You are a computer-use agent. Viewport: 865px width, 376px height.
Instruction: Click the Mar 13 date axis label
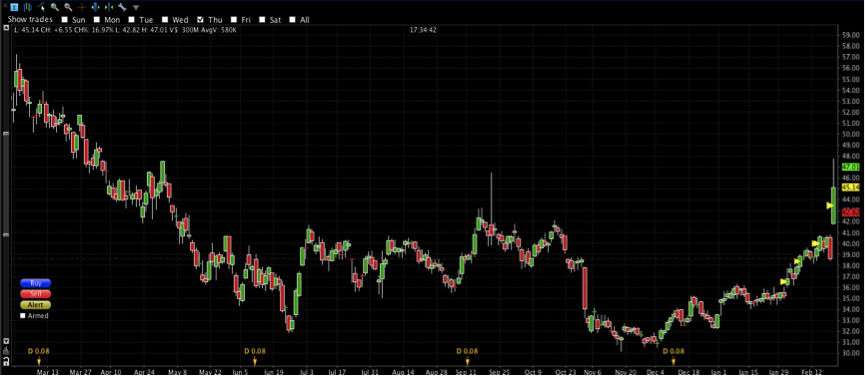48,372
